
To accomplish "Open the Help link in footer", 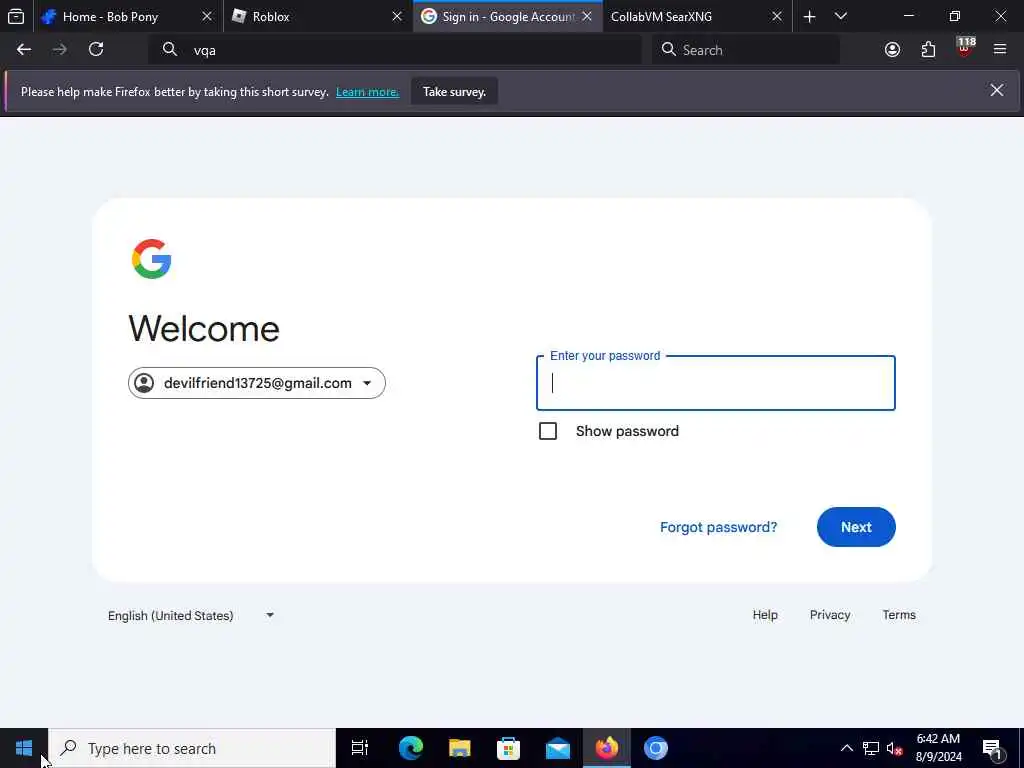I will click(x=765, y=615).
